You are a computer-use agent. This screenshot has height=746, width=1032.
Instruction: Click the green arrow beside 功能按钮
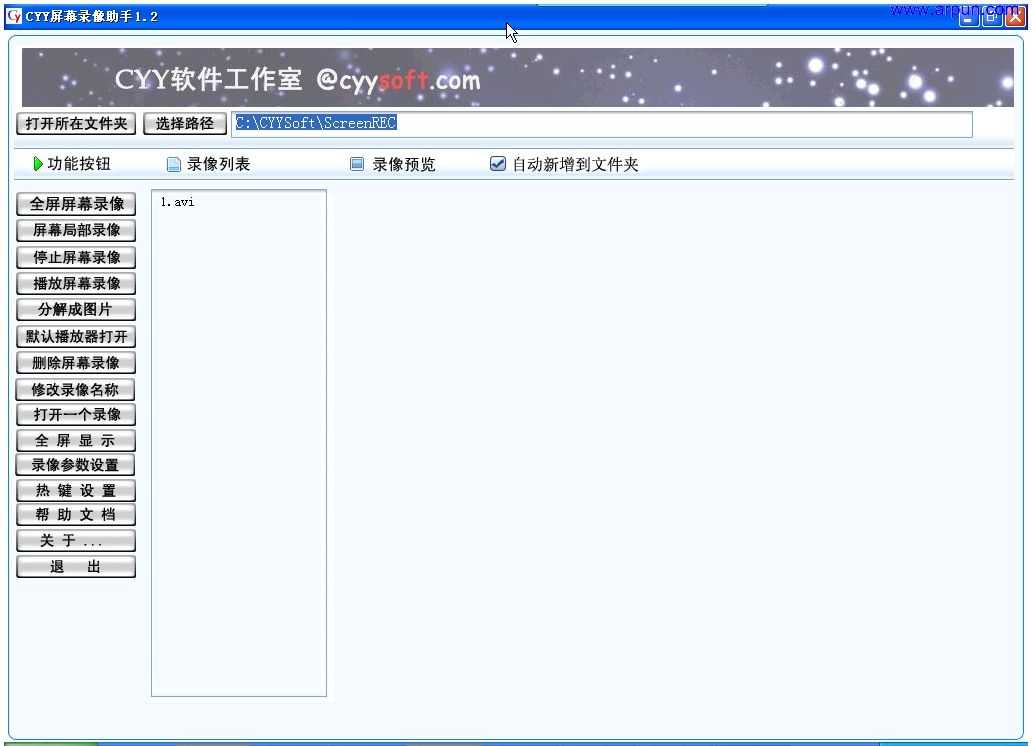(x=38, y=163)
